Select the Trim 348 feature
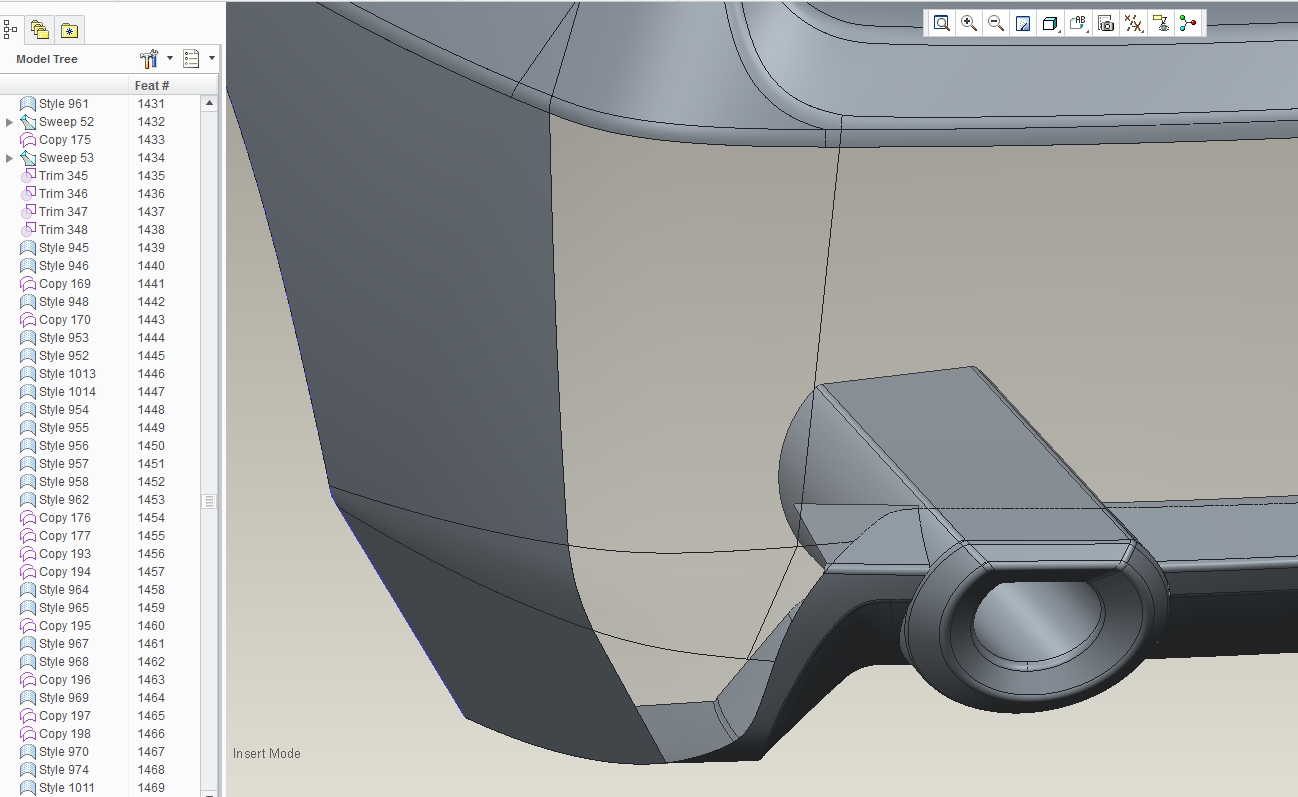 click(63, 230)
